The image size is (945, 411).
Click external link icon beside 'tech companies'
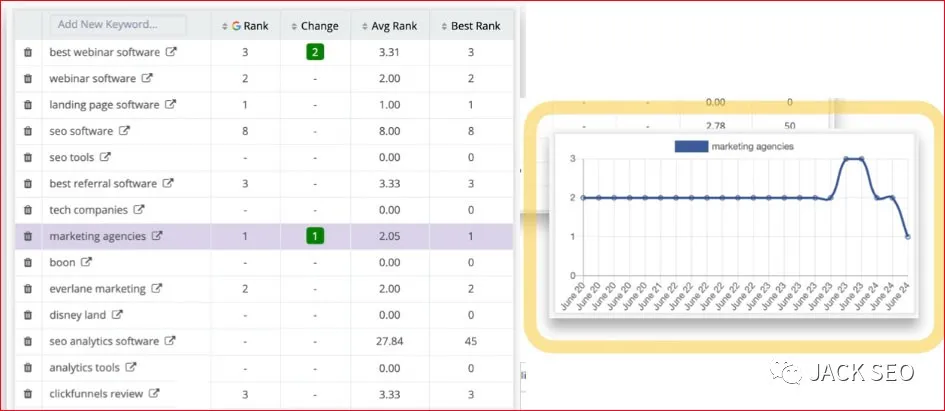tap(139, 210)
